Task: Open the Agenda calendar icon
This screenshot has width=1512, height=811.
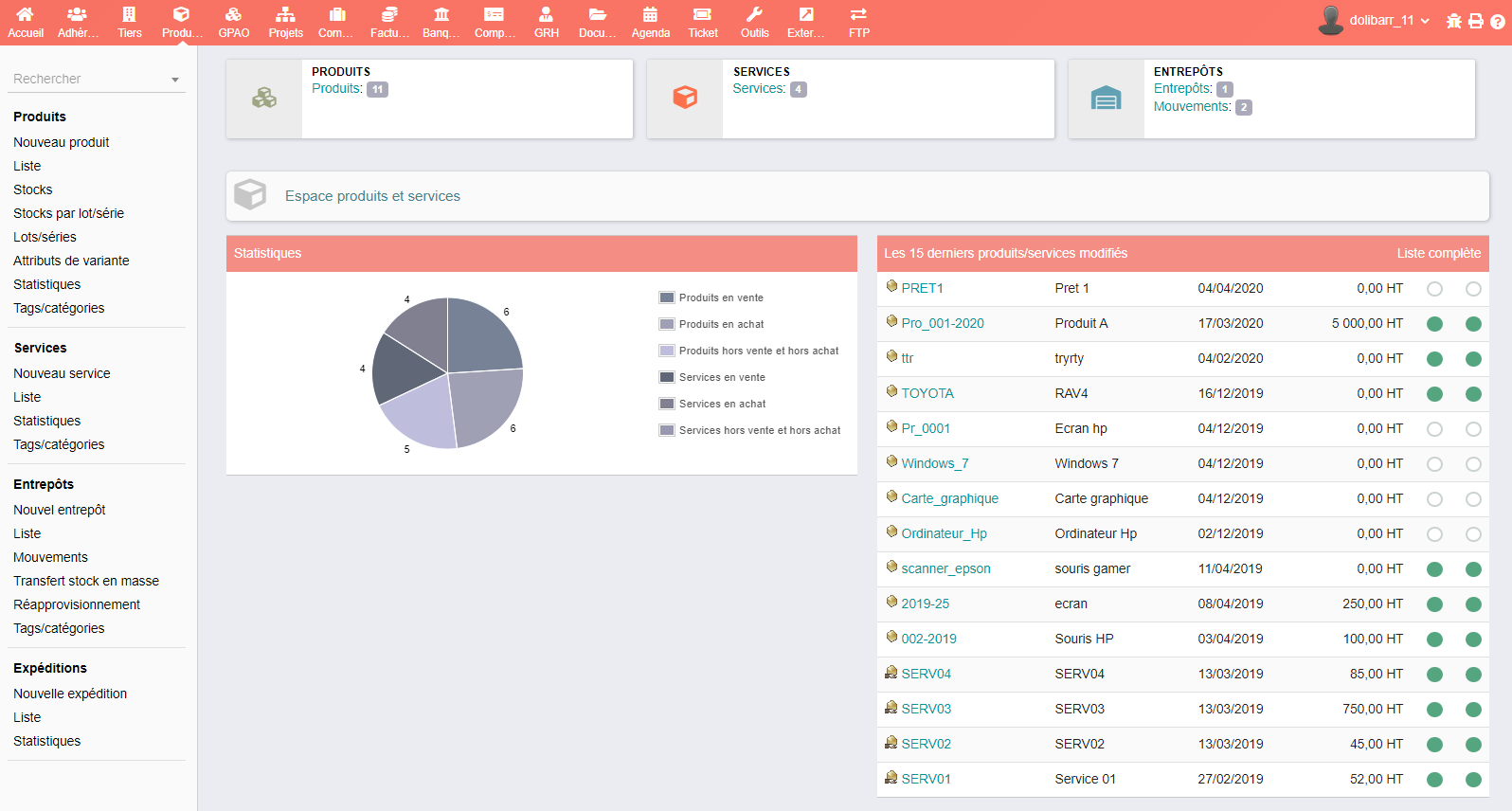Action: (x=650, y=14)
